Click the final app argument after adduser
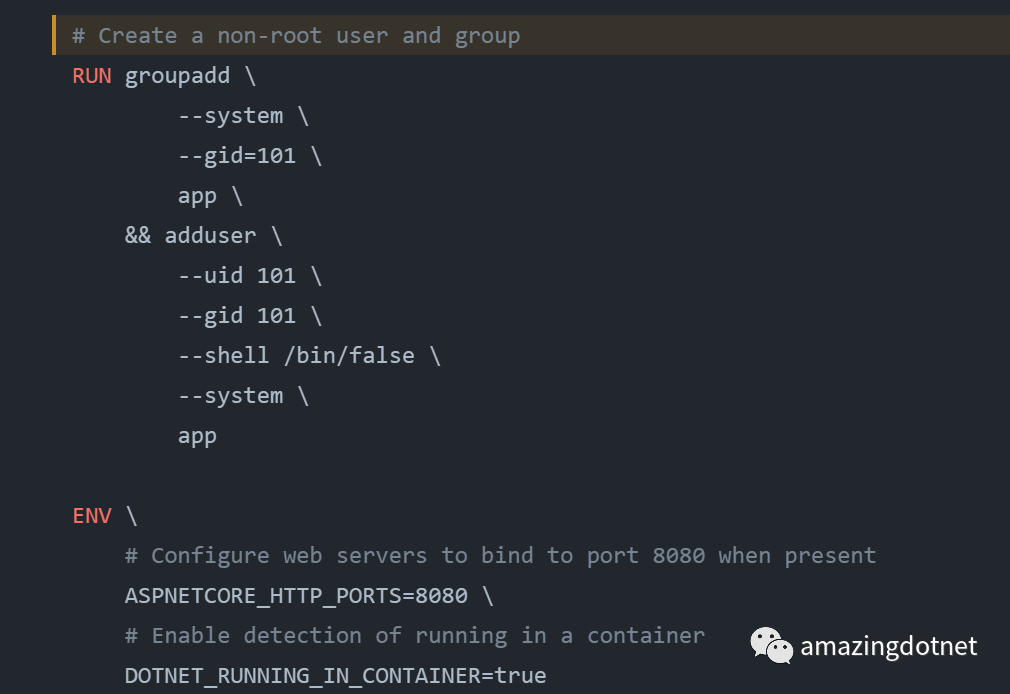The height and width of the screenshot is (694, 1010). 197,436
